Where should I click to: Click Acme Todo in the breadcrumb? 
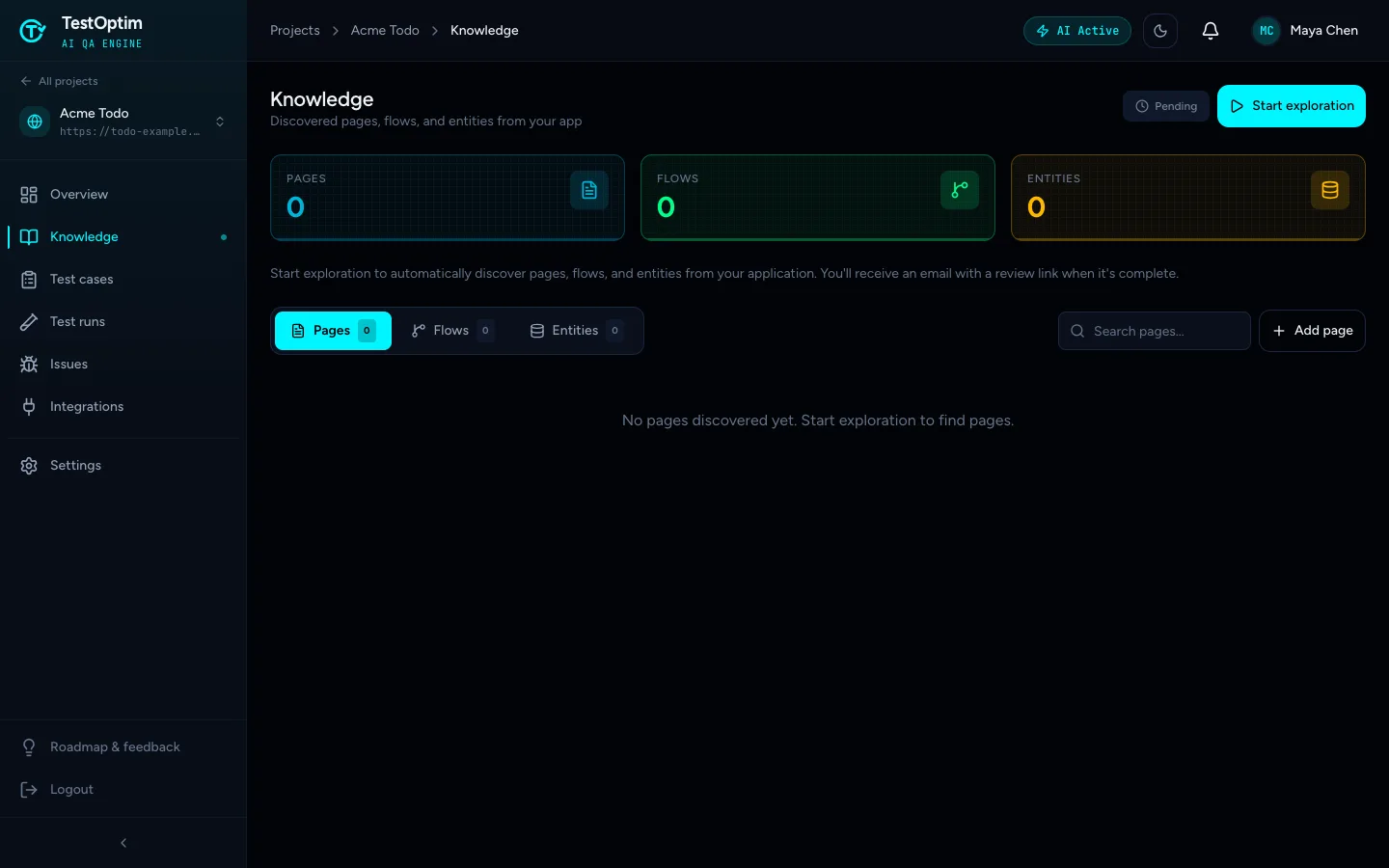pos(385,31)
